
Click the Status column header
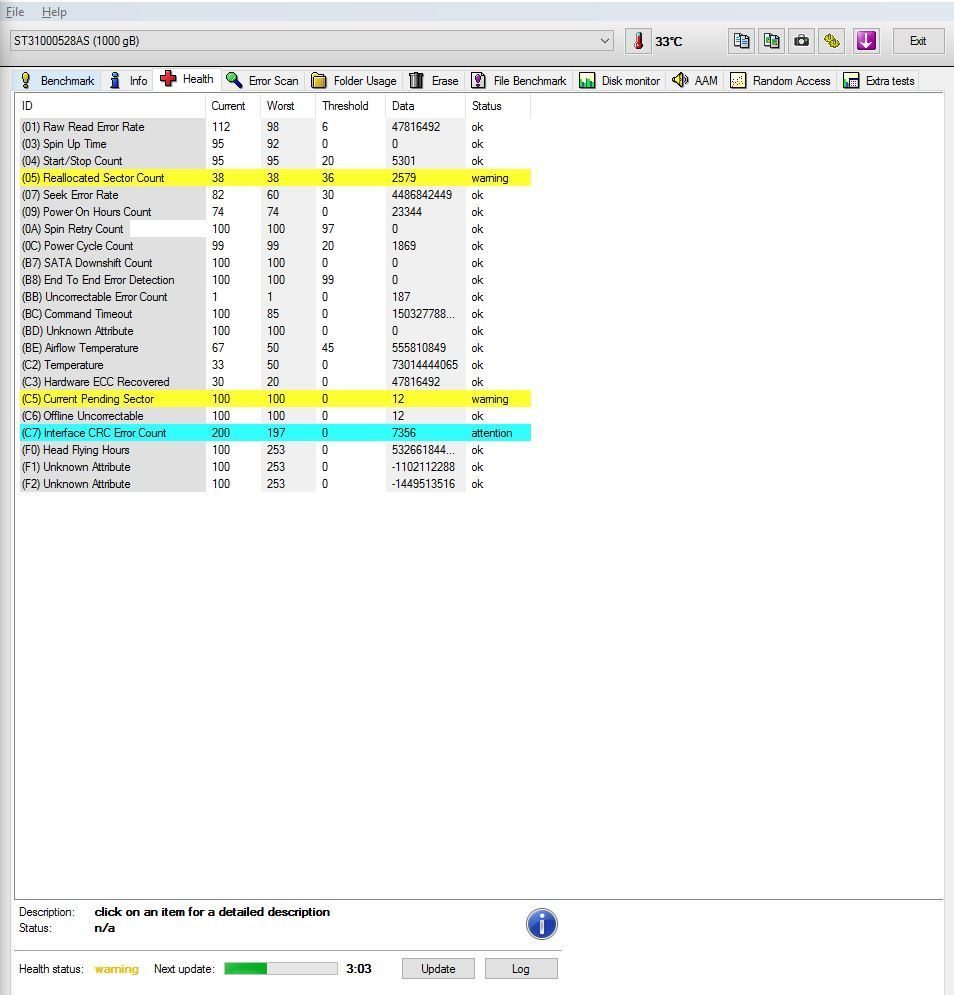[x=498, y=106]
